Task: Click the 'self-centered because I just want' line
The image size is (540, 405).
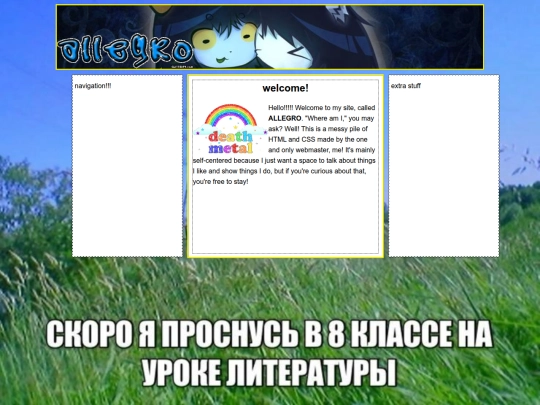Action: (284, 160)
